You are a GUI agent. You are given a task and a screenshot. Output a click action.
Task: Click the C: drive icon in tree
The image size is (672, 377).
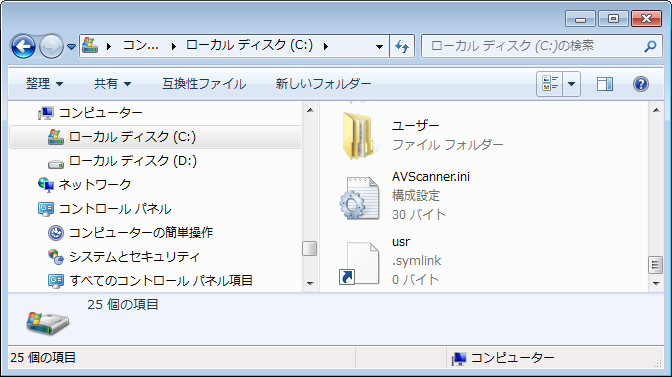[55, 137]
